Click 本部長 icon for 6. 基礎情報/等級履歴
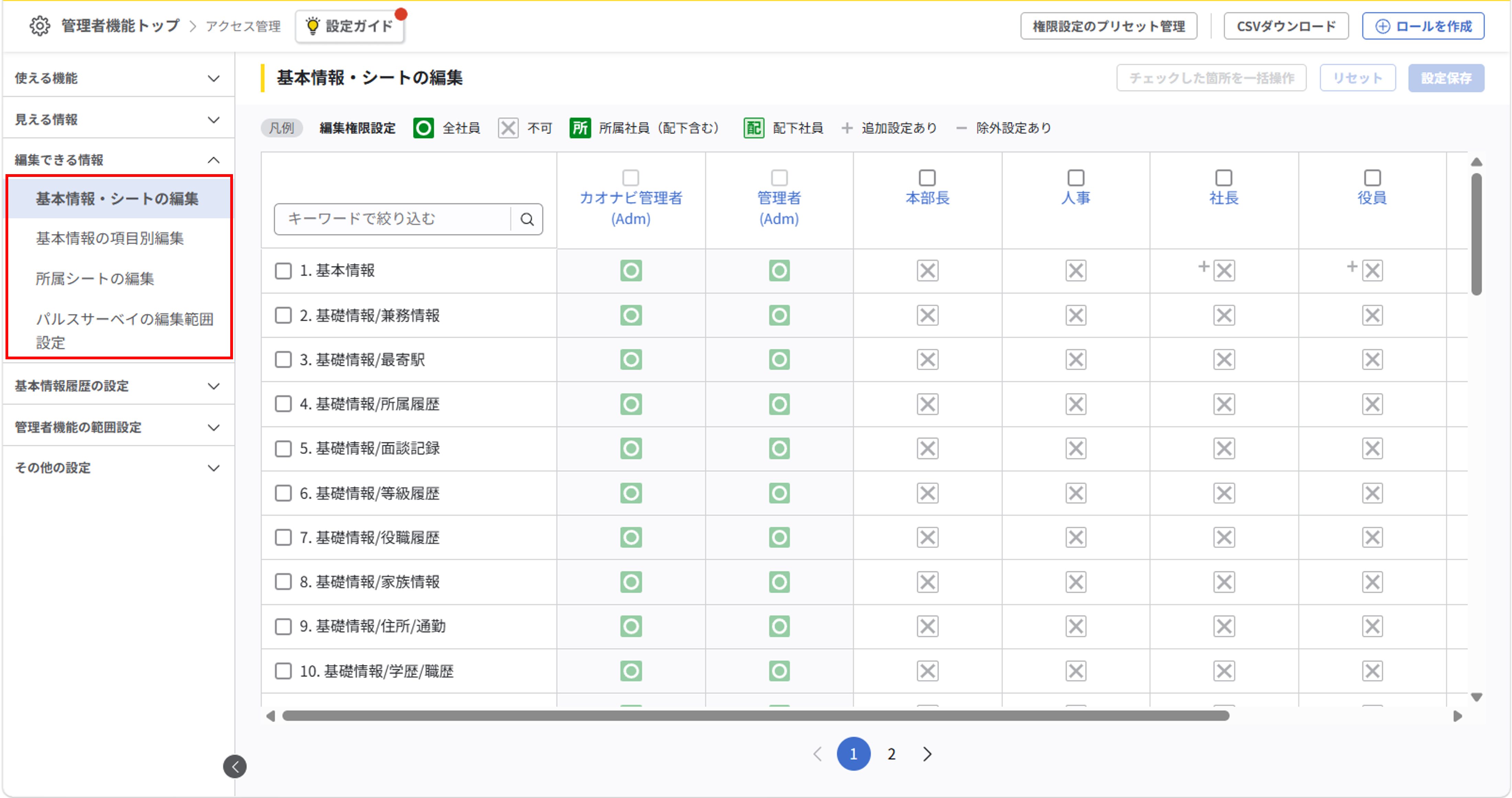The width and height of the screenshot is (1512, 798). point(927,493)
